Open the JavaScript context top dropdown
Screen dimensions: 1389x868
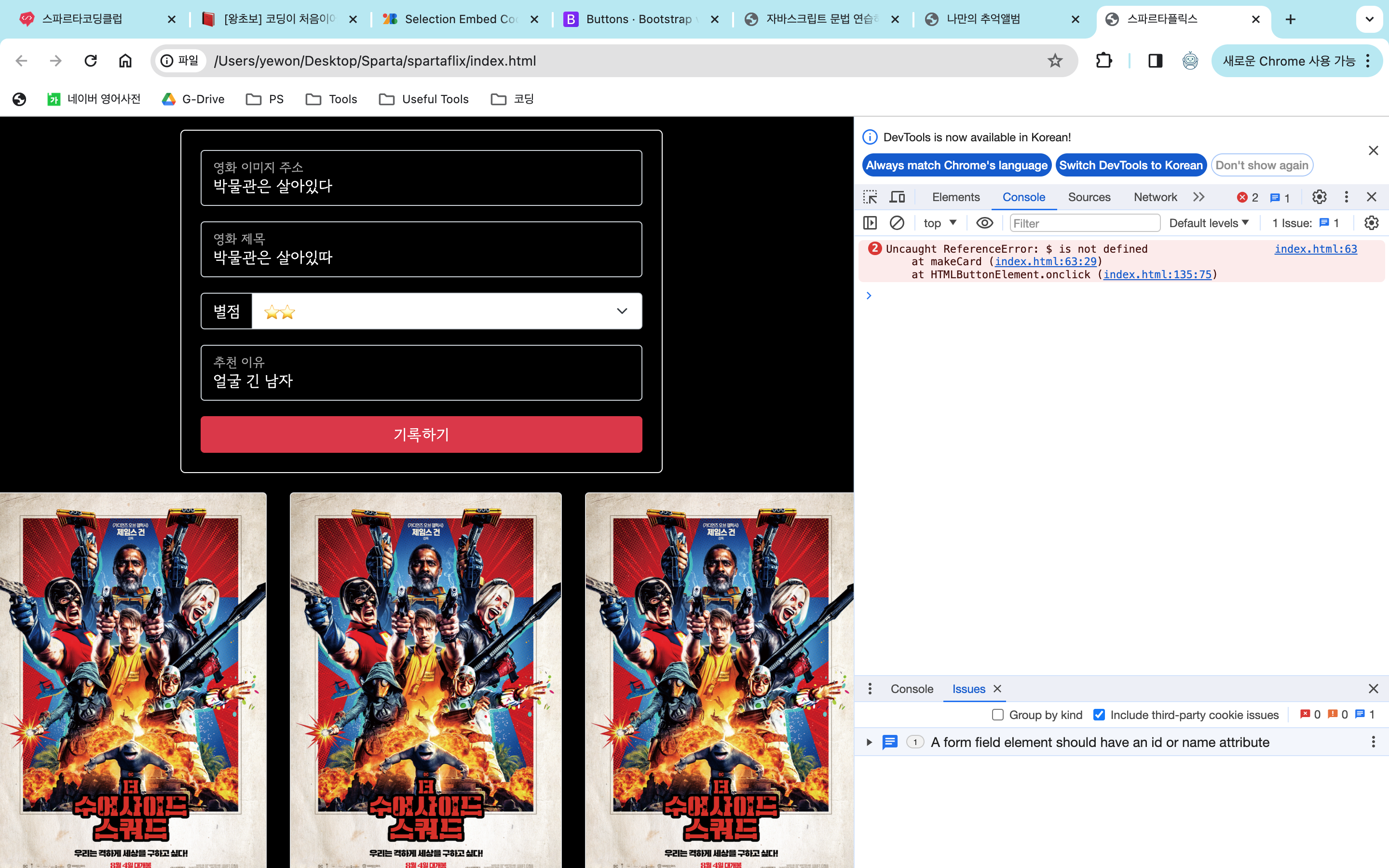coord(940,223)
